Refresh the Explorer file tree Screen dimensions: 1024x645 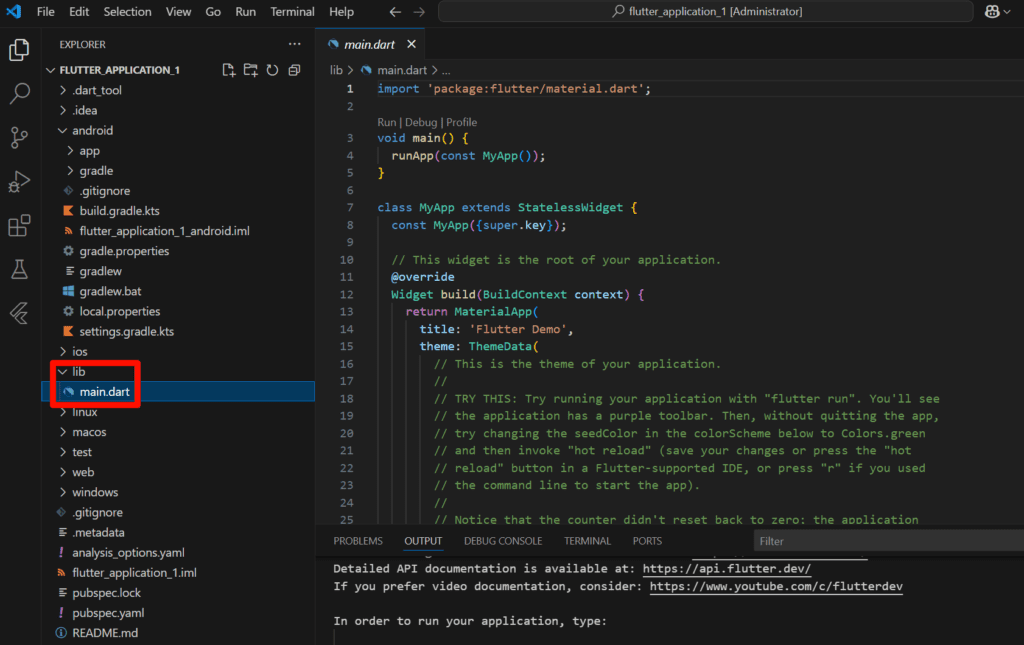(x=272, y=71)
